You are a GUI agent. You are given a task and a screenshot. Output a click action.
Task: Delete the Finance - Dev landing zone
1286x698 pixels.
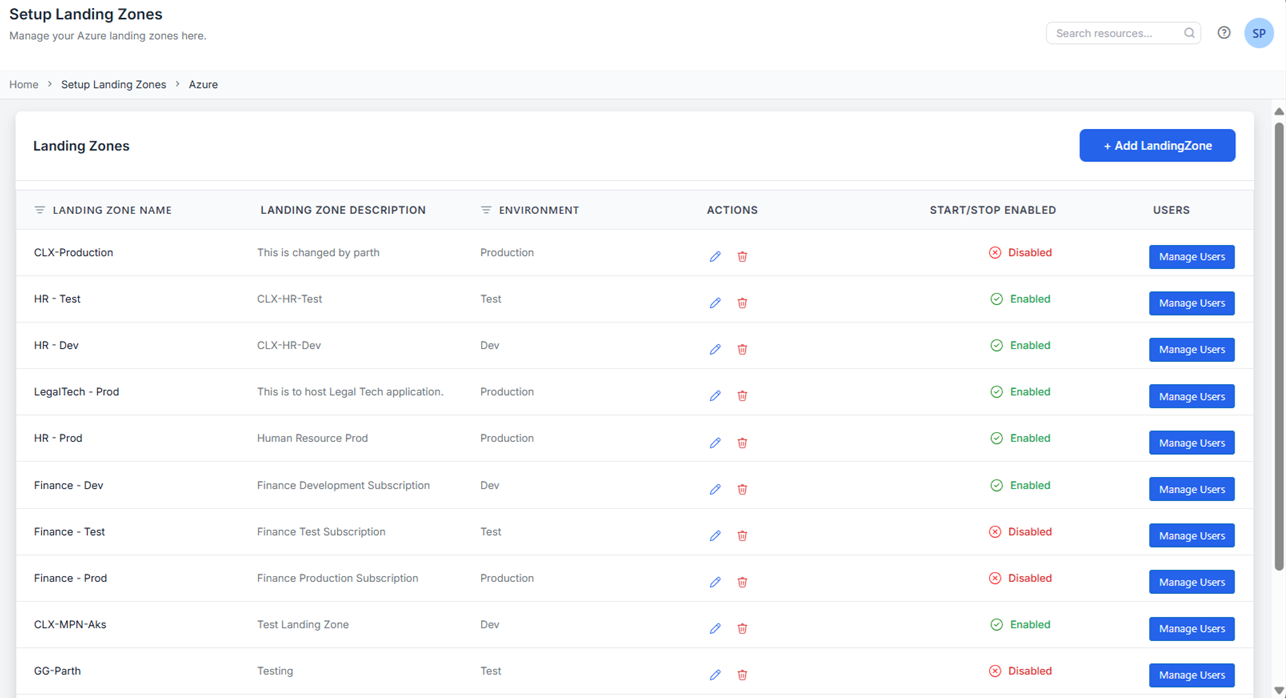tap(742, 489)
